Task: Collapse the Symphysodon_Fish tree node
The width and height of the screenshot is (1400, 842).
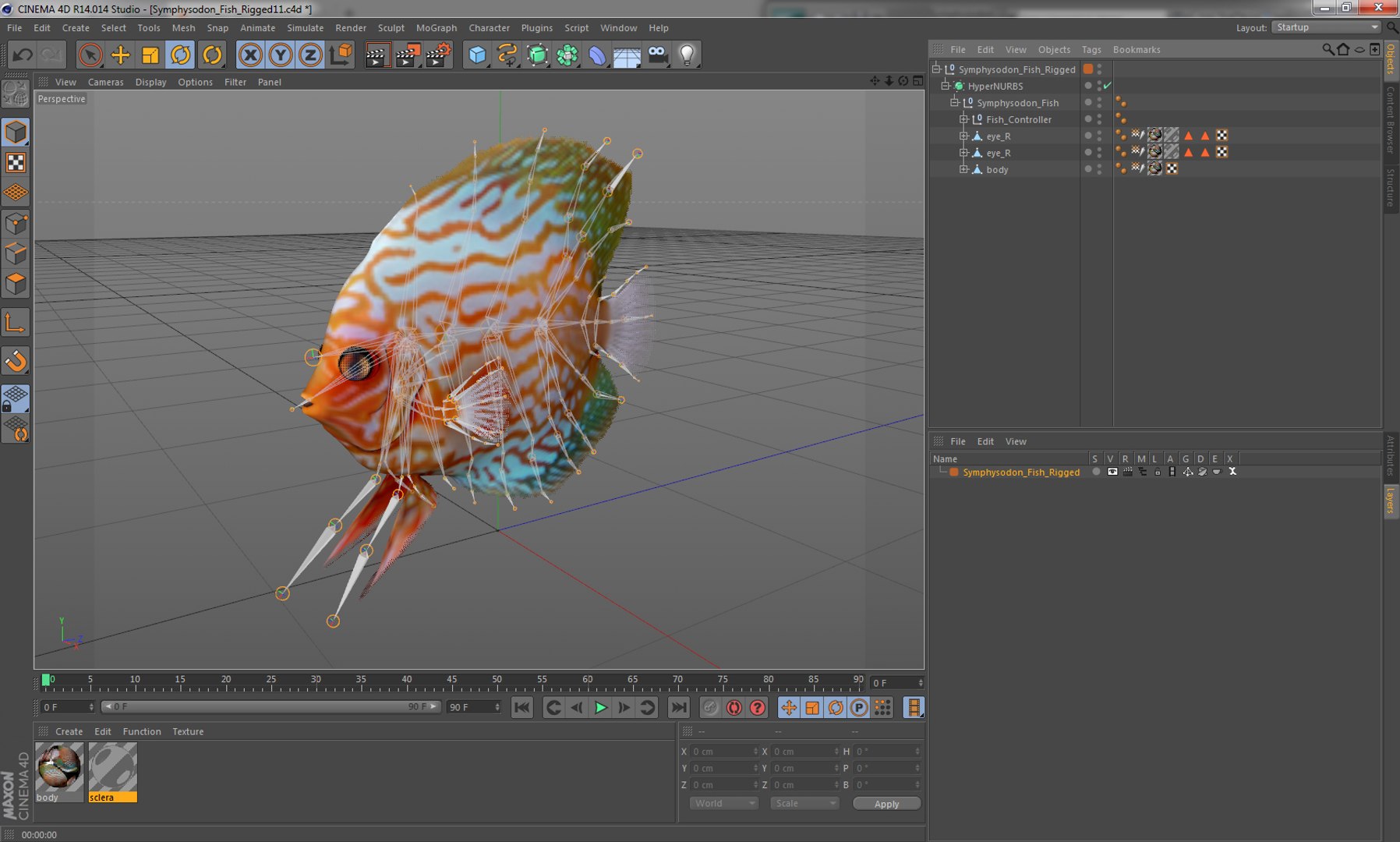Action: tap(954, 102)
